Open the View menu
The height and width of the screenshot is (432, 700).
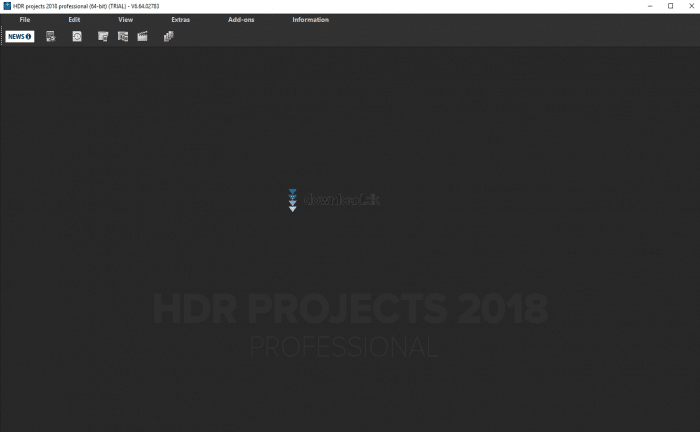pyautogui.click(x=125, y=20)
